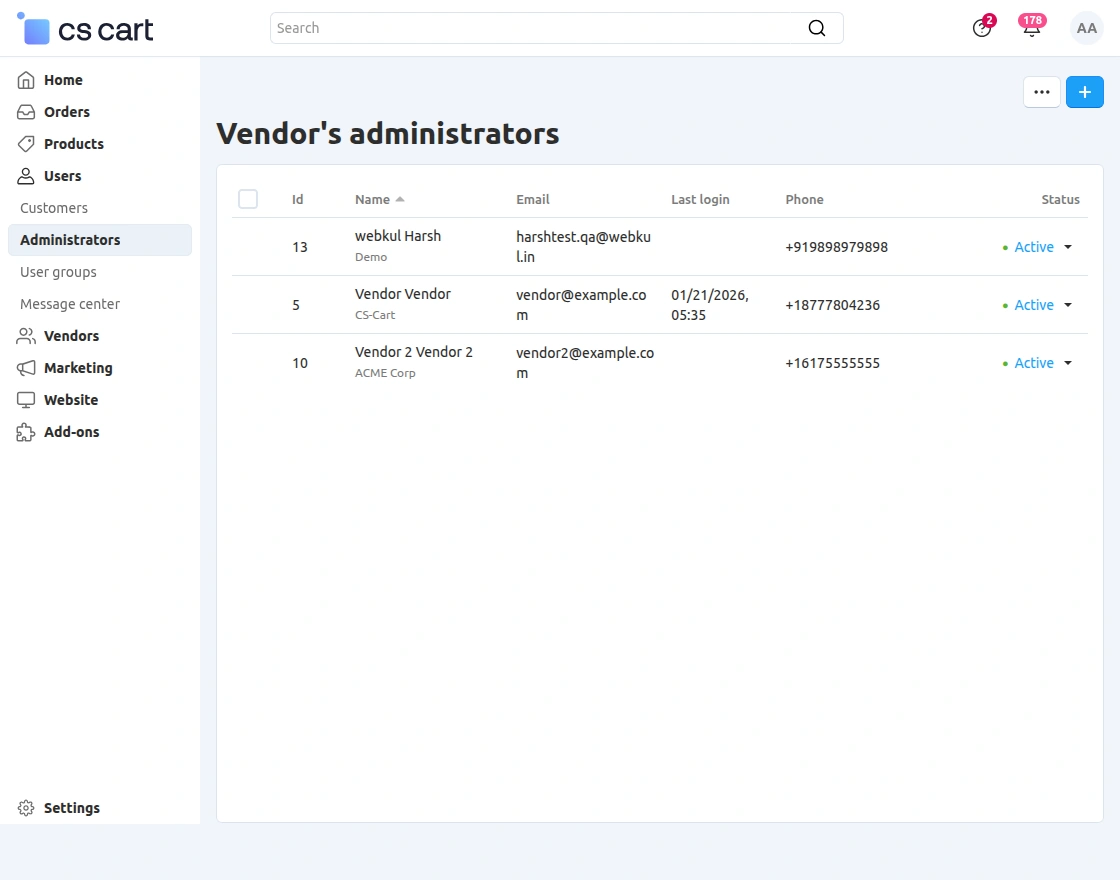This screenshot has height=880, width=1120.
Task: Open the Message center menu item
Action: coord(69,304)
